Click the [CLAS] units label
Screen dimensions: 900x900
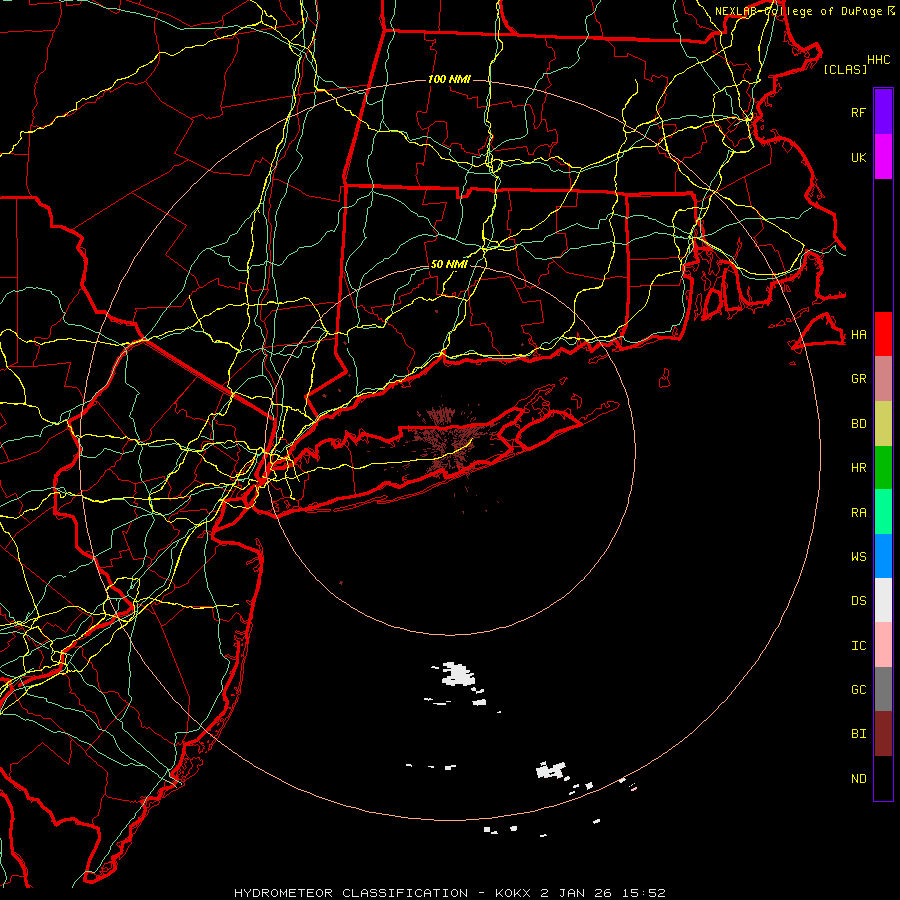click(x=845, y=69)
